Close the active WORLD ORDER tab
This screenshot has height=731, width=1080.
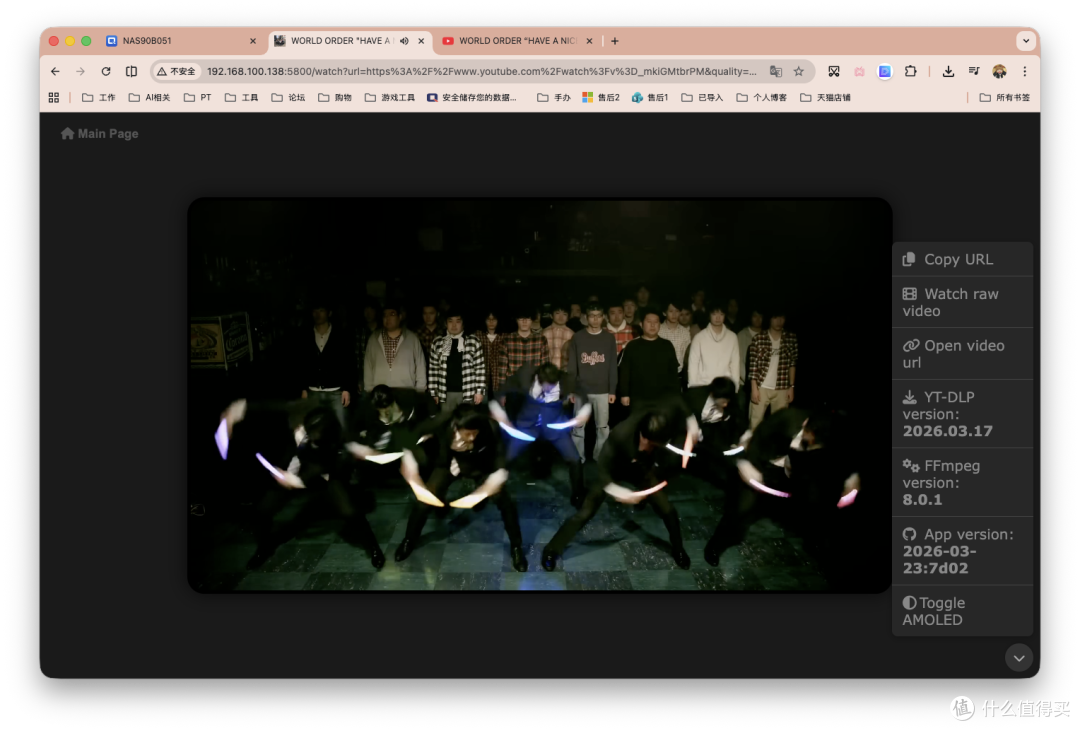click(x=422, y=41)
